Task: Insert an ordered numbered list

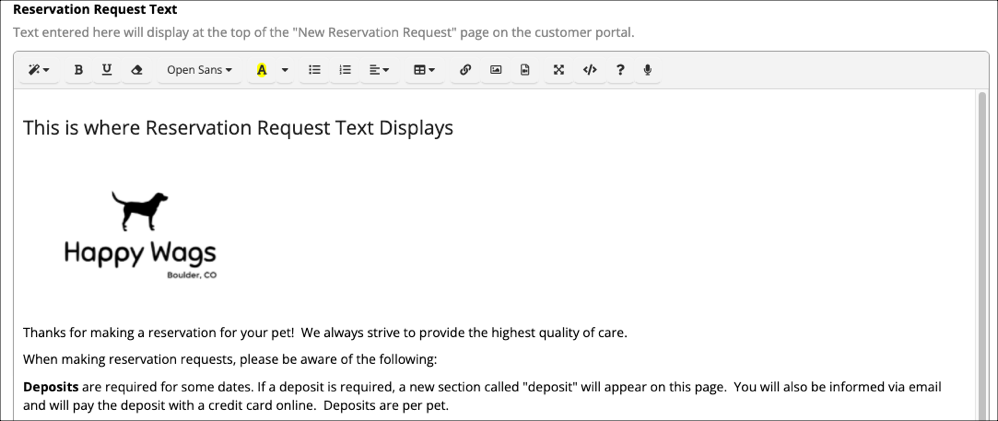Action: point(345,70)
